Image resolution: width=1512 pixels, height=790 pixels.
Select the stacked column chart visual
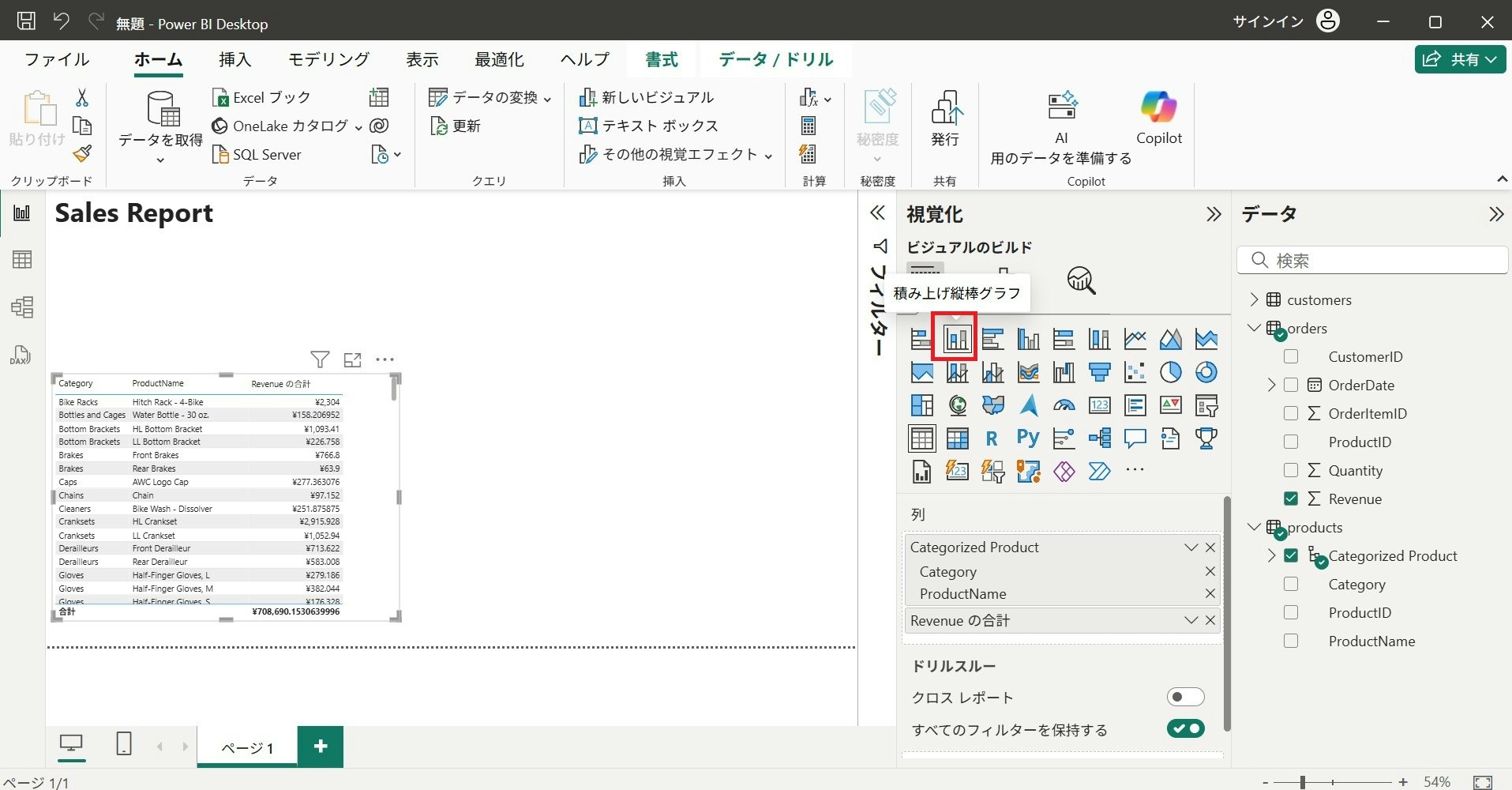(x=957, y=339)
